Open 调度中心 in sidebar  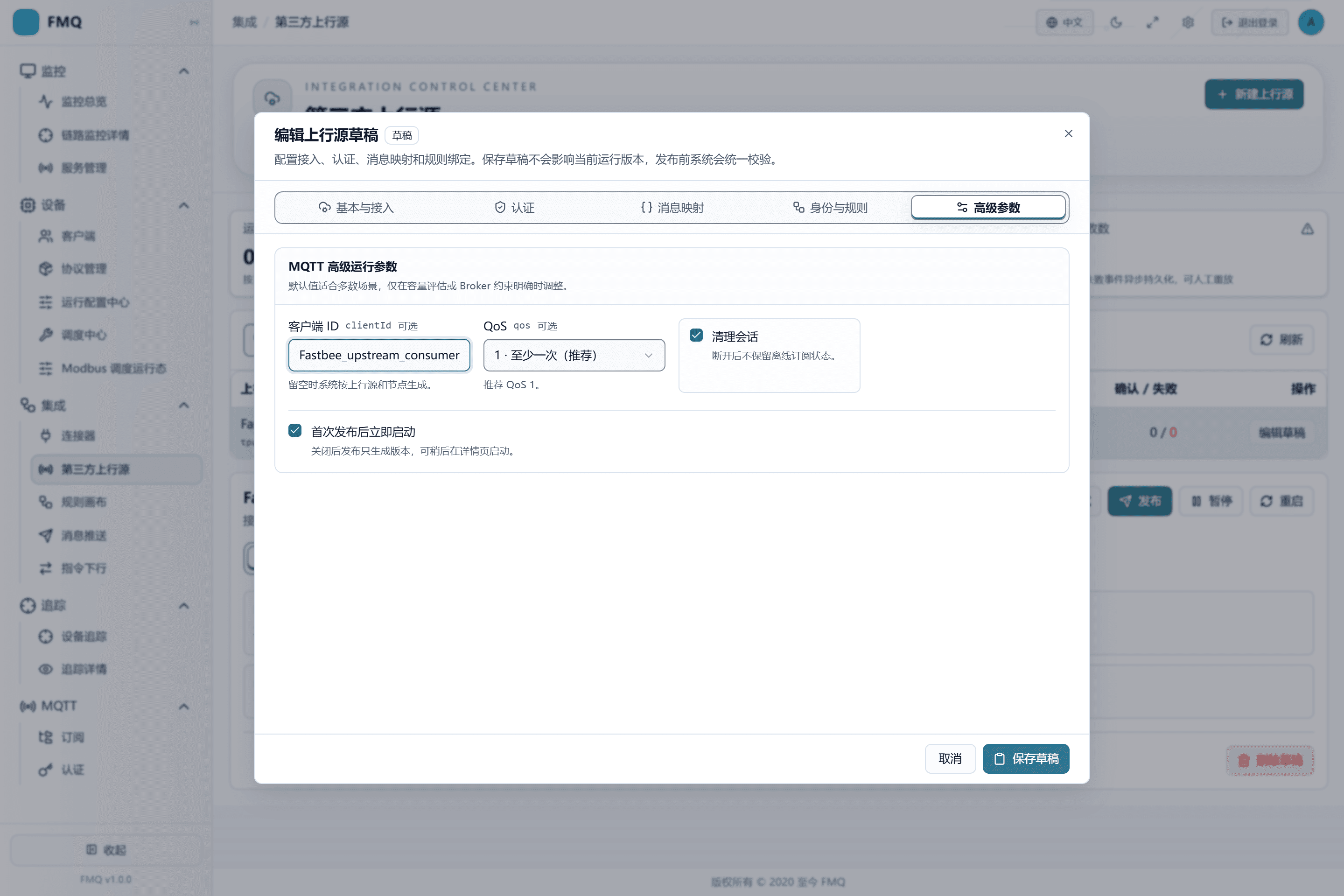pyautogui.click(x=117, y=335)
